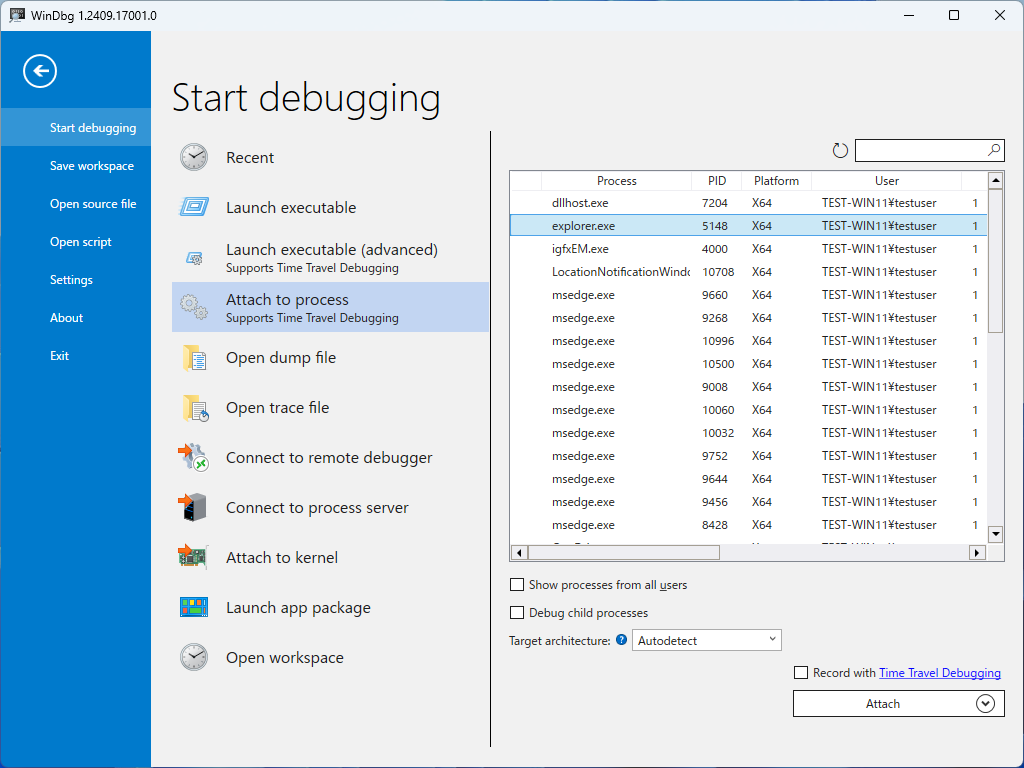The image size is (1024, 768).
Task: Click the Open dump file folder icon
Action: click(195, 357)
